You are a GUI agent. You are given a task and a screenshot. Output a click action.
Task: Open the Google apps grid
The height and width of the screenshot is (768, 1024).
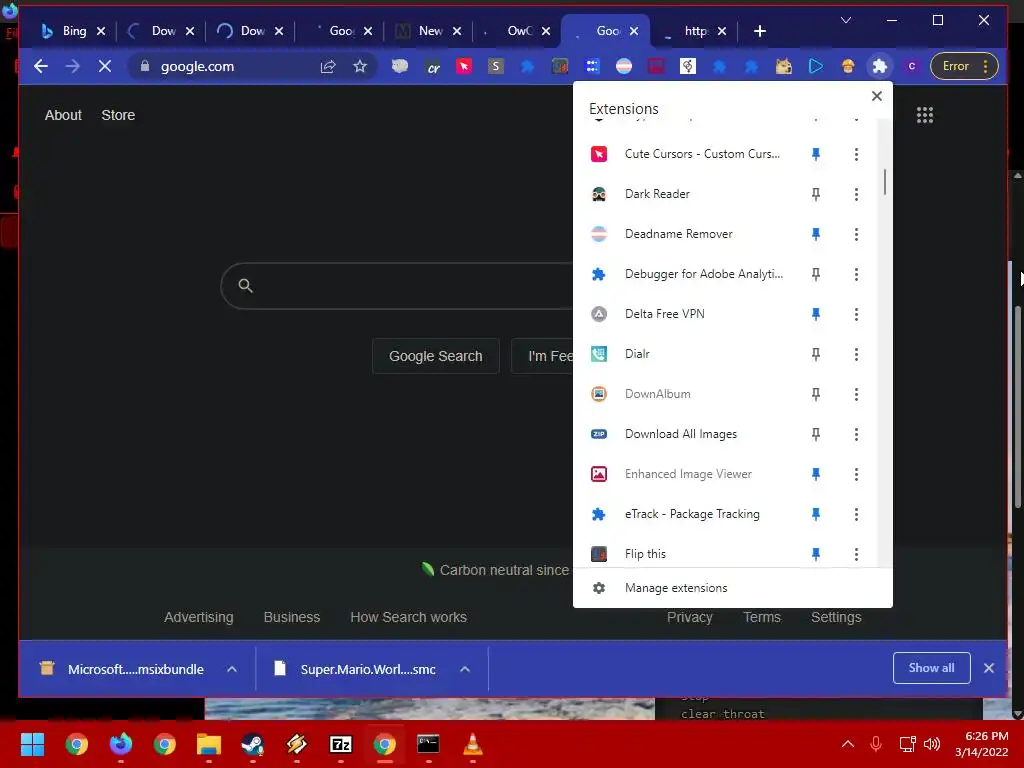click(x=924, y=115)
